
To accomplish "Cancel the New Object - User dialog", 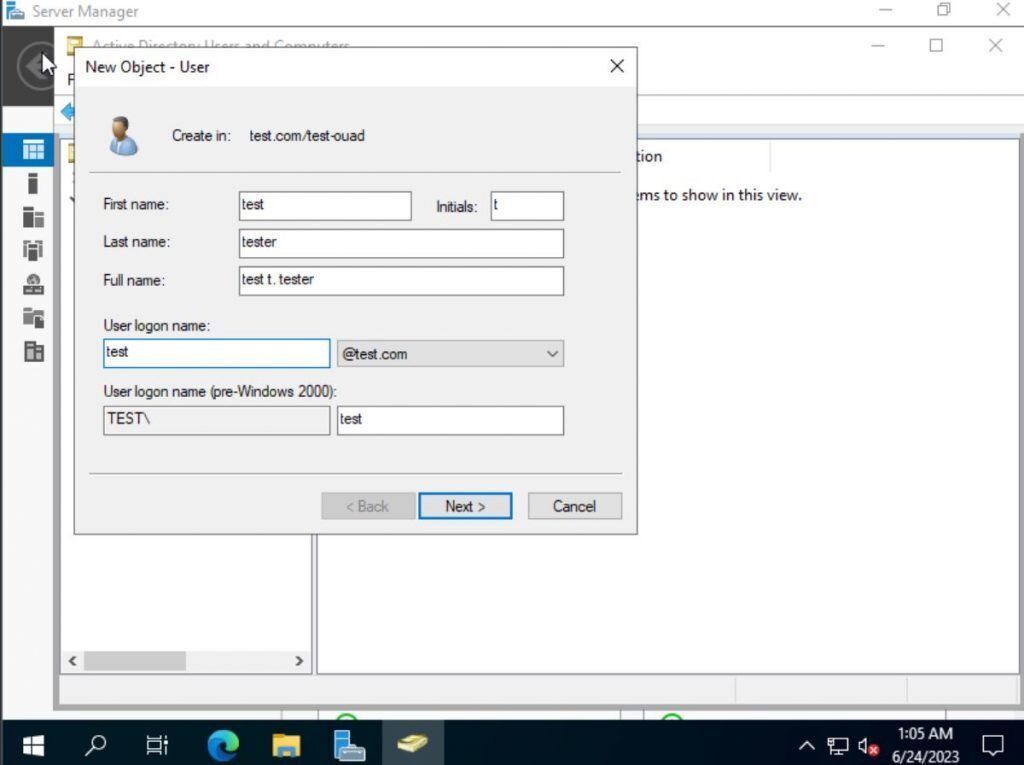I will (x=574, y=506).
